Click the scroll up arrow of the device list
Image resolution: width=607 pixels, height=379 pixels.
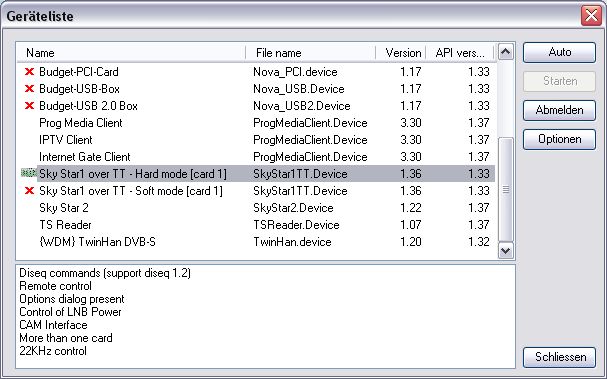[506, 52]
